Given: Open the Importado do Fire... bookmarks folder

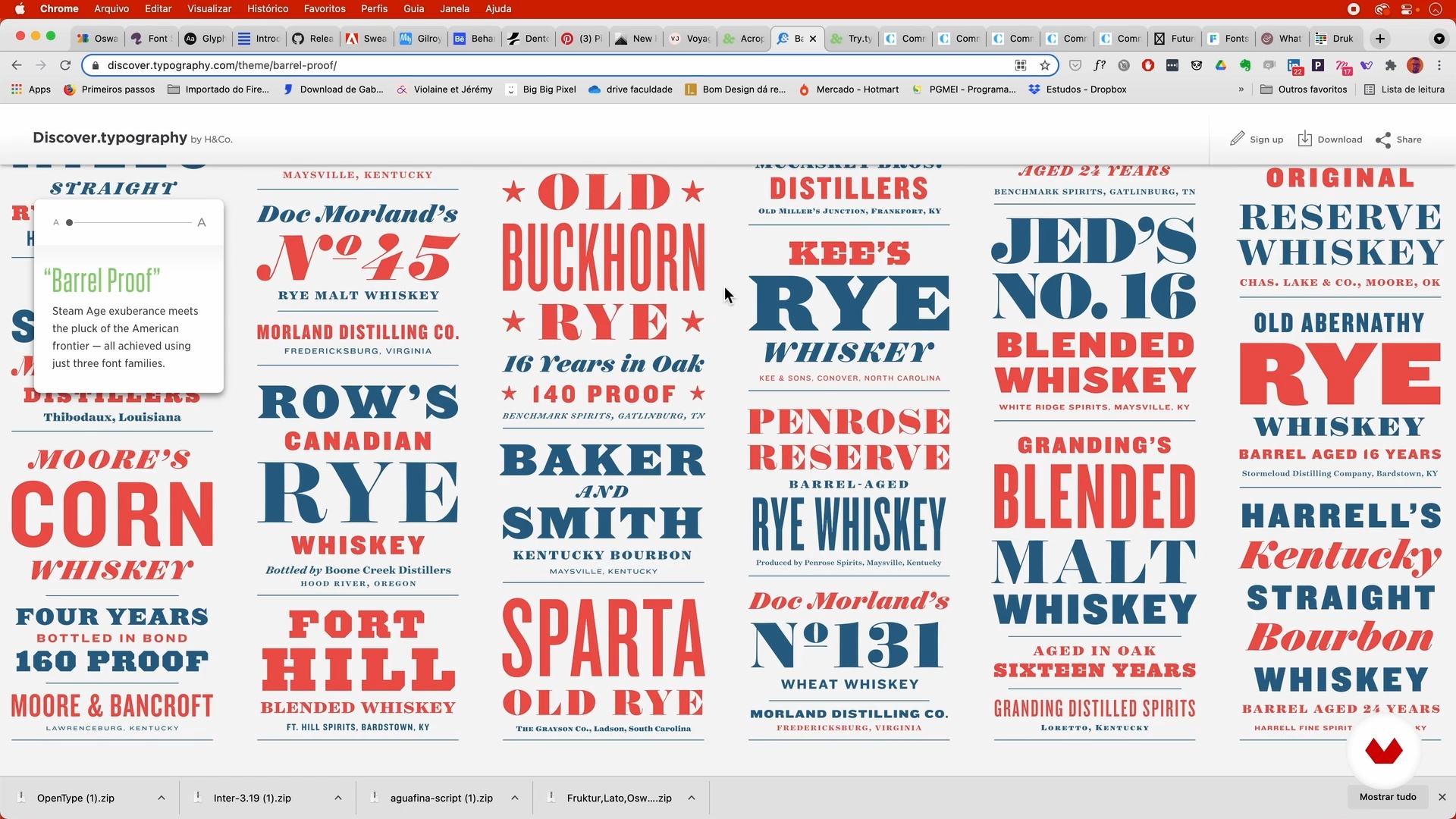Looking at the screenshot, I should [x=218, y=89].
